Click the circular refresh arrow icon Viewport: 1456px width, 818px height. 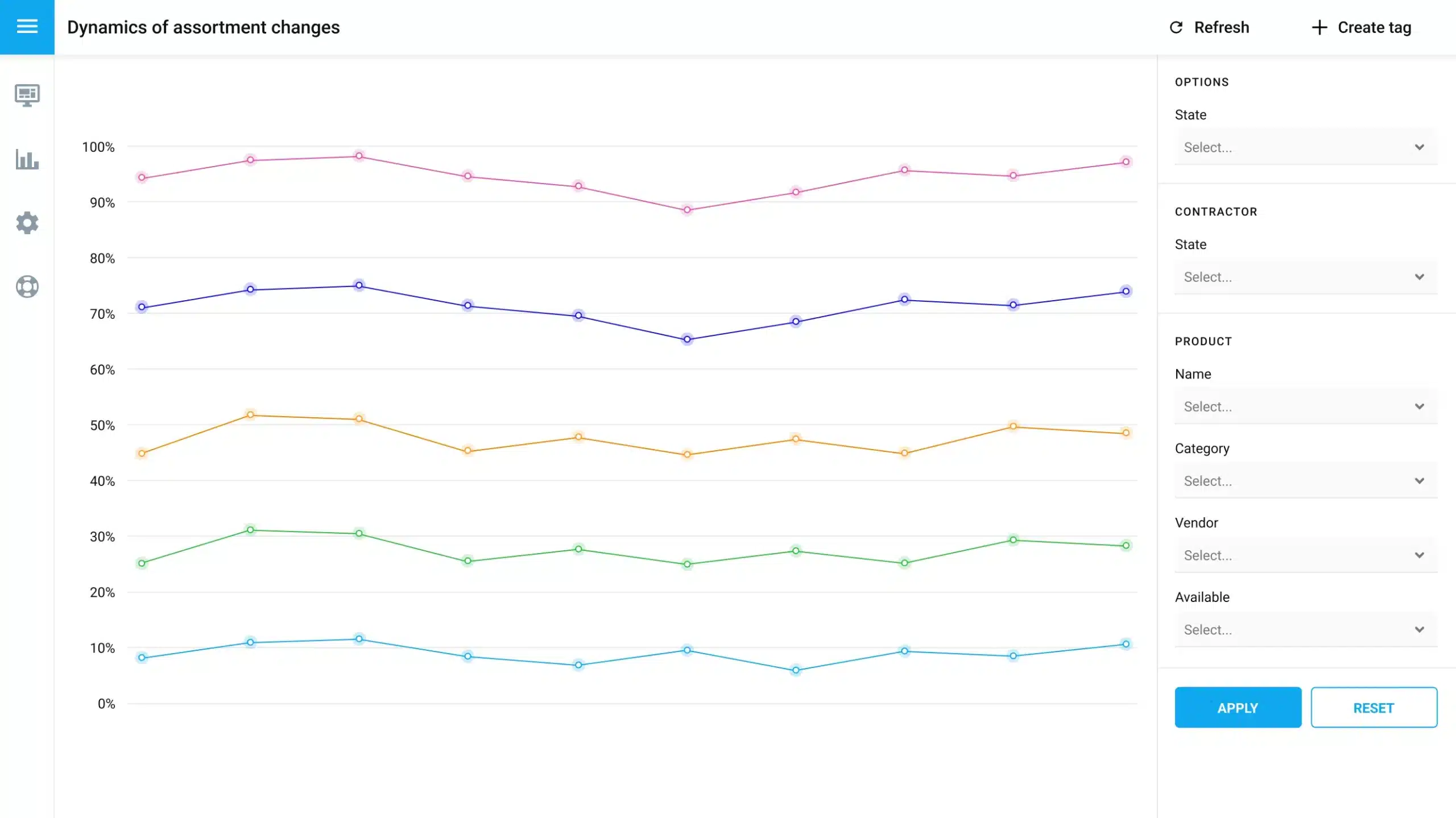[x=1176, y=27]
